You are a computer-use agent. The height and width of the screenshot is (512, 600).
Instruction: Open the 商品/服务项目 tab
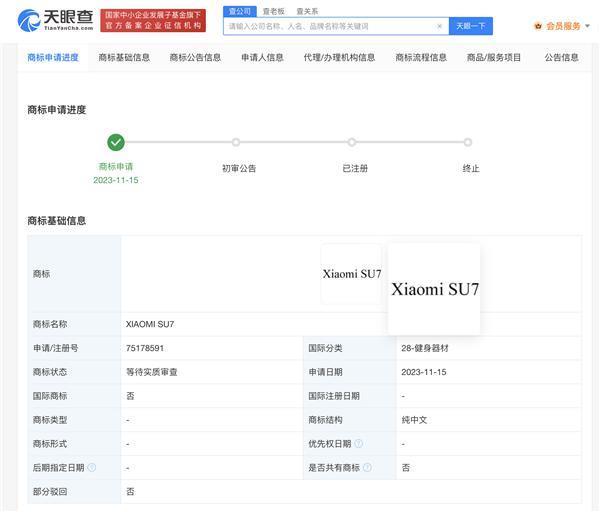click(493, 58)
